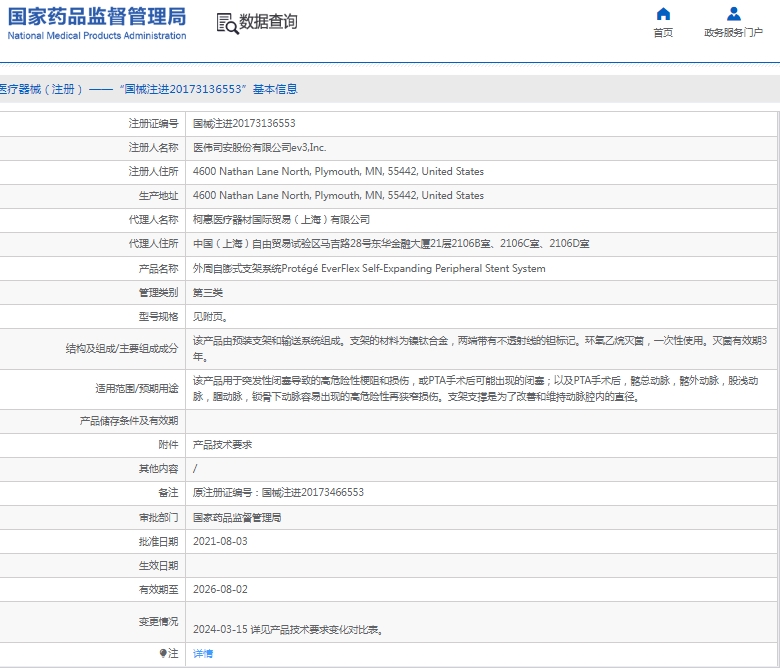Select original registration number 国械注进20173466553 remark
This screenshot has height=668, width=780.
coord(278,492)
